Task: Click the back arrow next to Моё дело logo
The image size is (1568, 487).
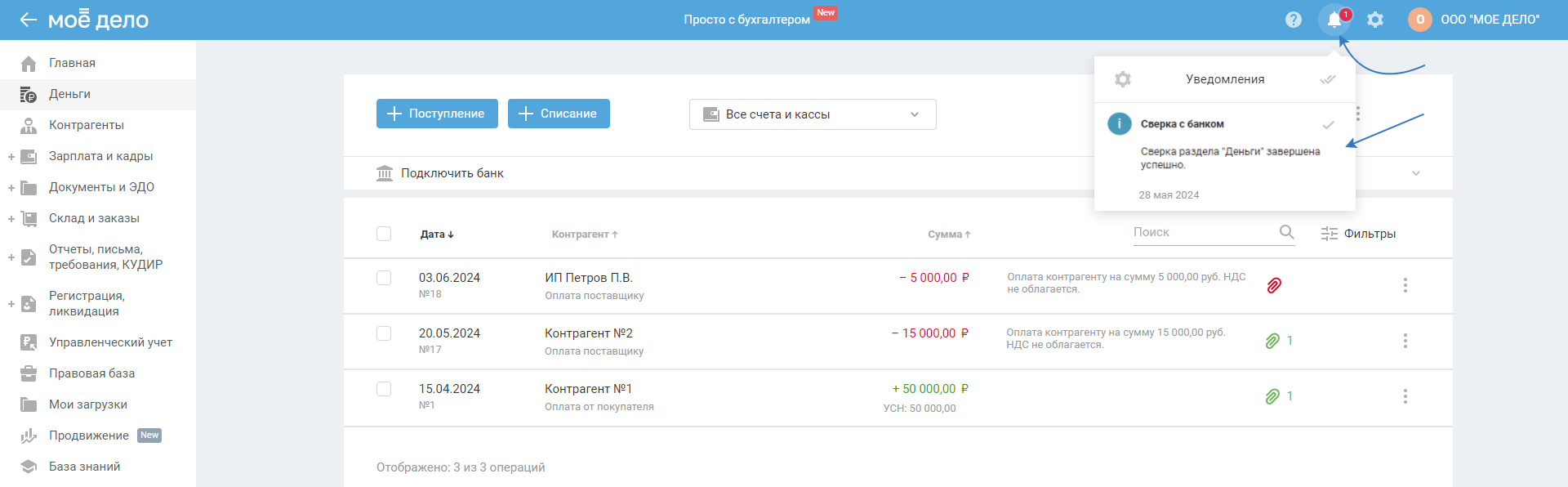Action: 29,20
